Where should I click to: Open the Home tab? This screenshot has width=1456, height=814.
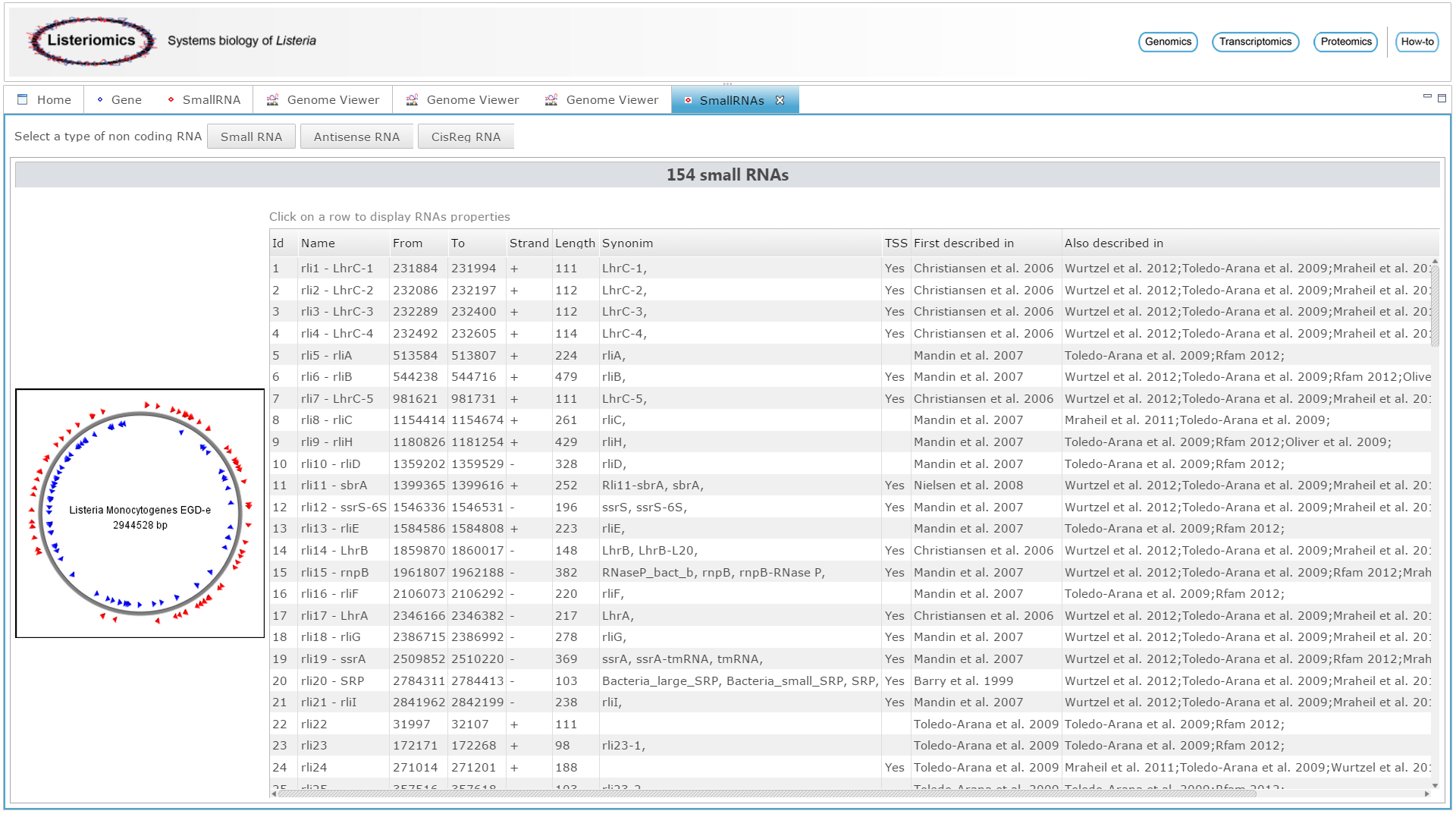click(45, 100)
